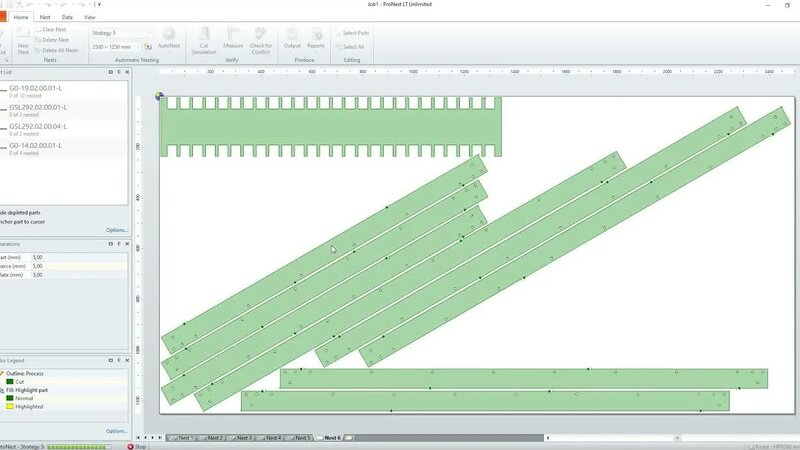Screen dimensions: 800x450
Task: Switch to the Nest 3 tab
Action: 240,438
